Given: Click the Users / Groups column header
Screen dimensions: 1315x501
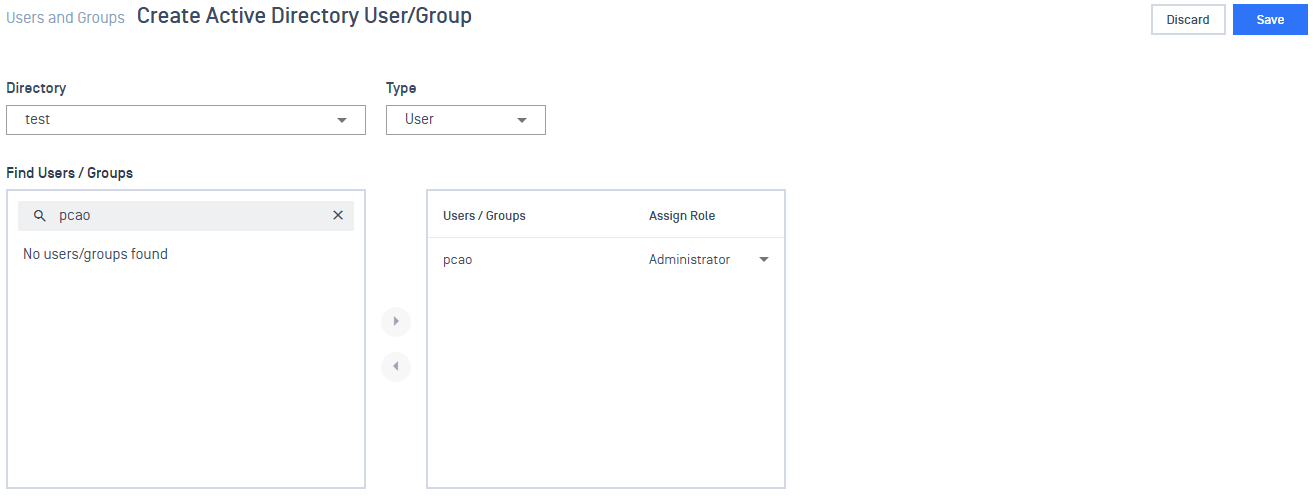Looking at the screenshot, I should click(484, 216).
